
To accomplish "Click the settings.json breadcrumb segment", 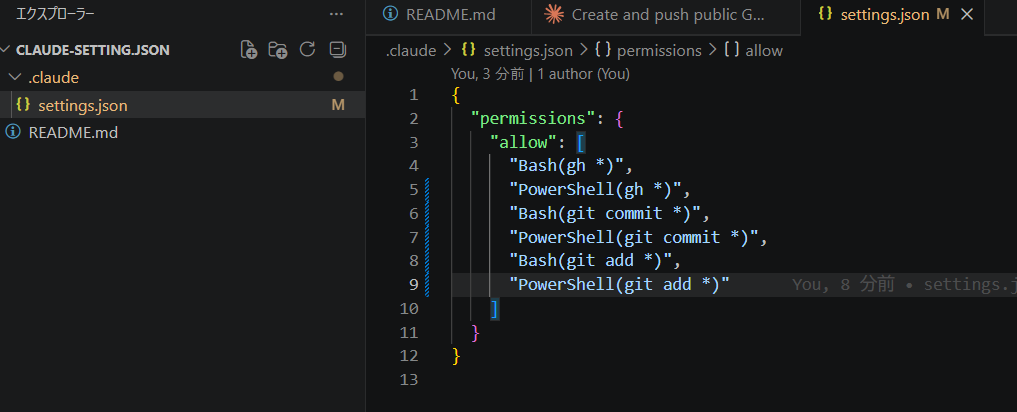I will coord(528,51).
